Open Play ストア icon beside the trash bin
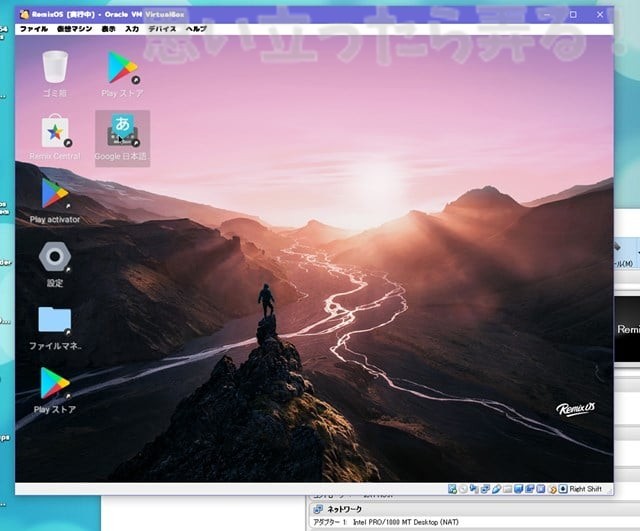 click(x=122, y=74)
